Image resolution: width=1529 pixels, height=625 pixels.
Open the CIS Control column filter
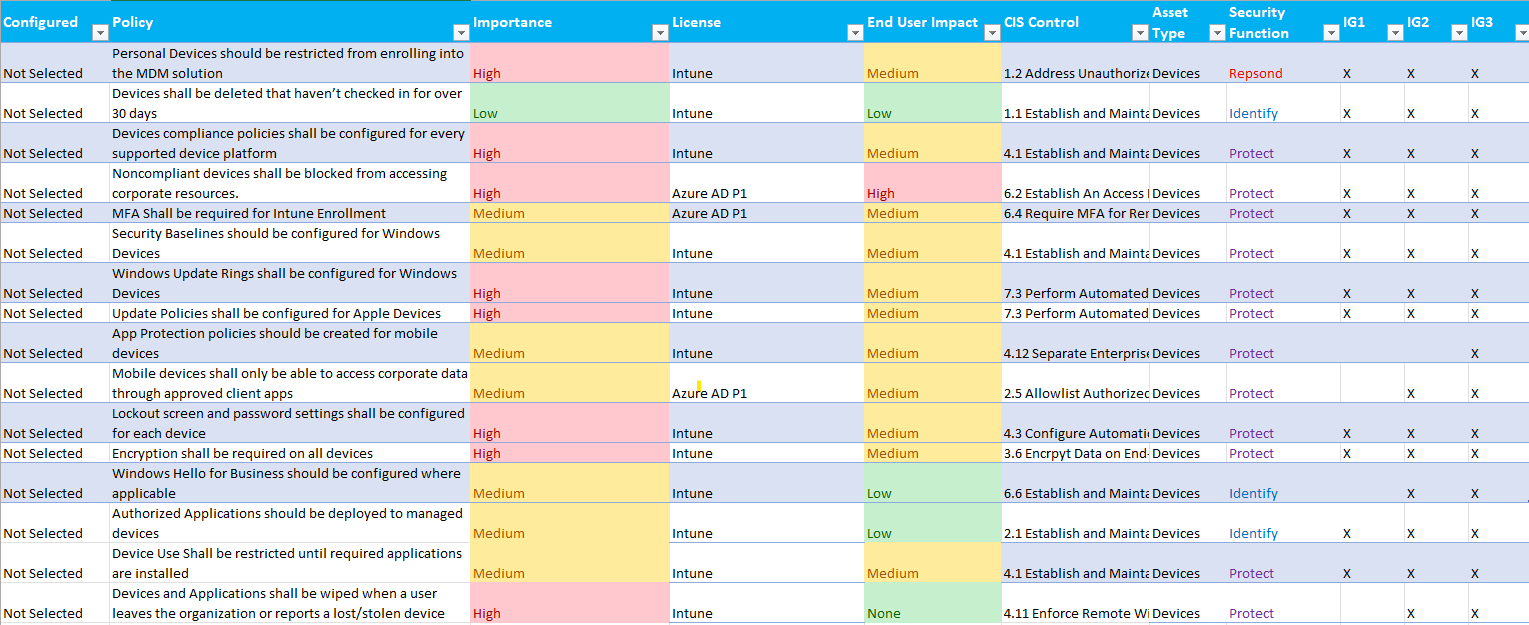pyautogui.click(x=1139, y=31)
